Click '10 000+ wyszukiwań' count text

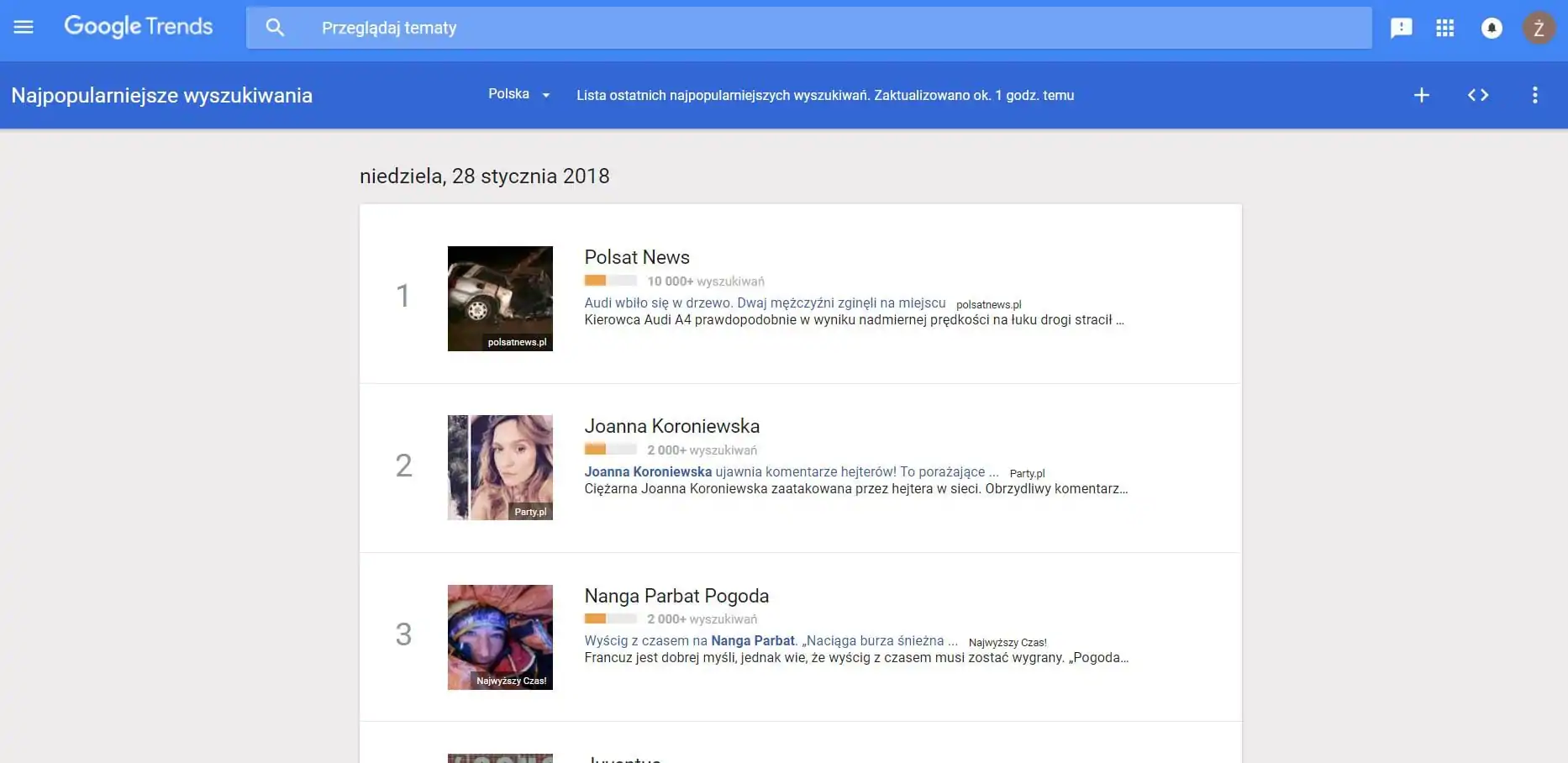[x=706, y=282]
